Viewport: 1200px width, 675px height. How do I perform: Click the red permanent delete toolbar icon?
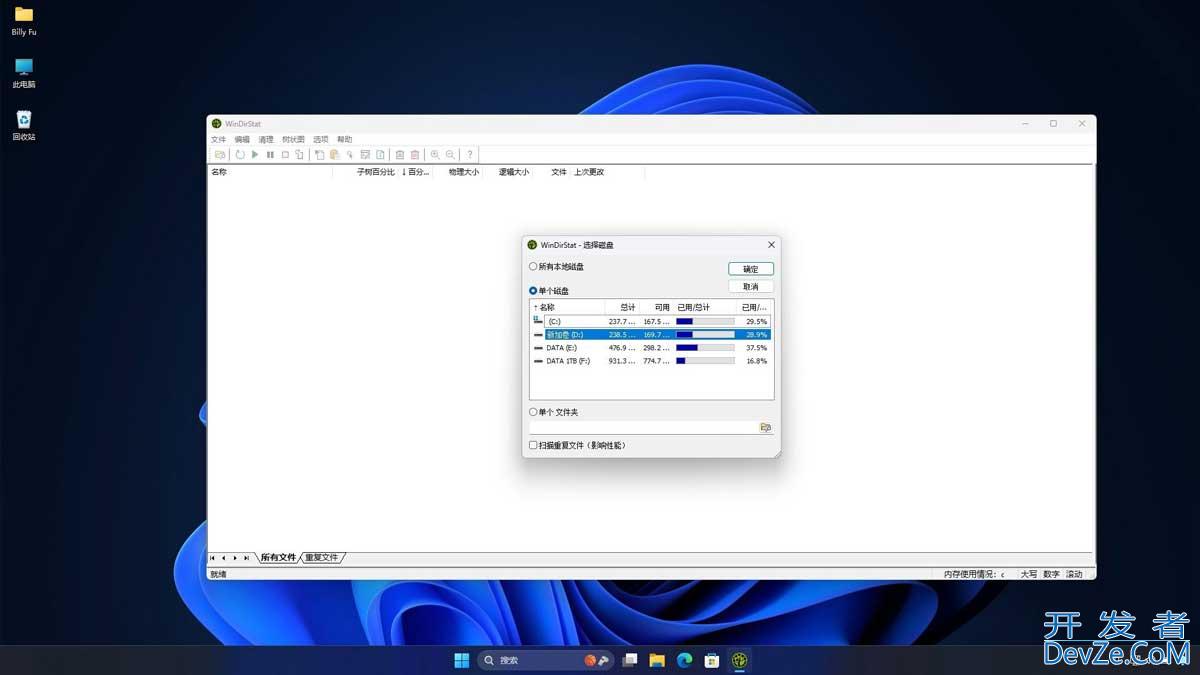[415, 155]
